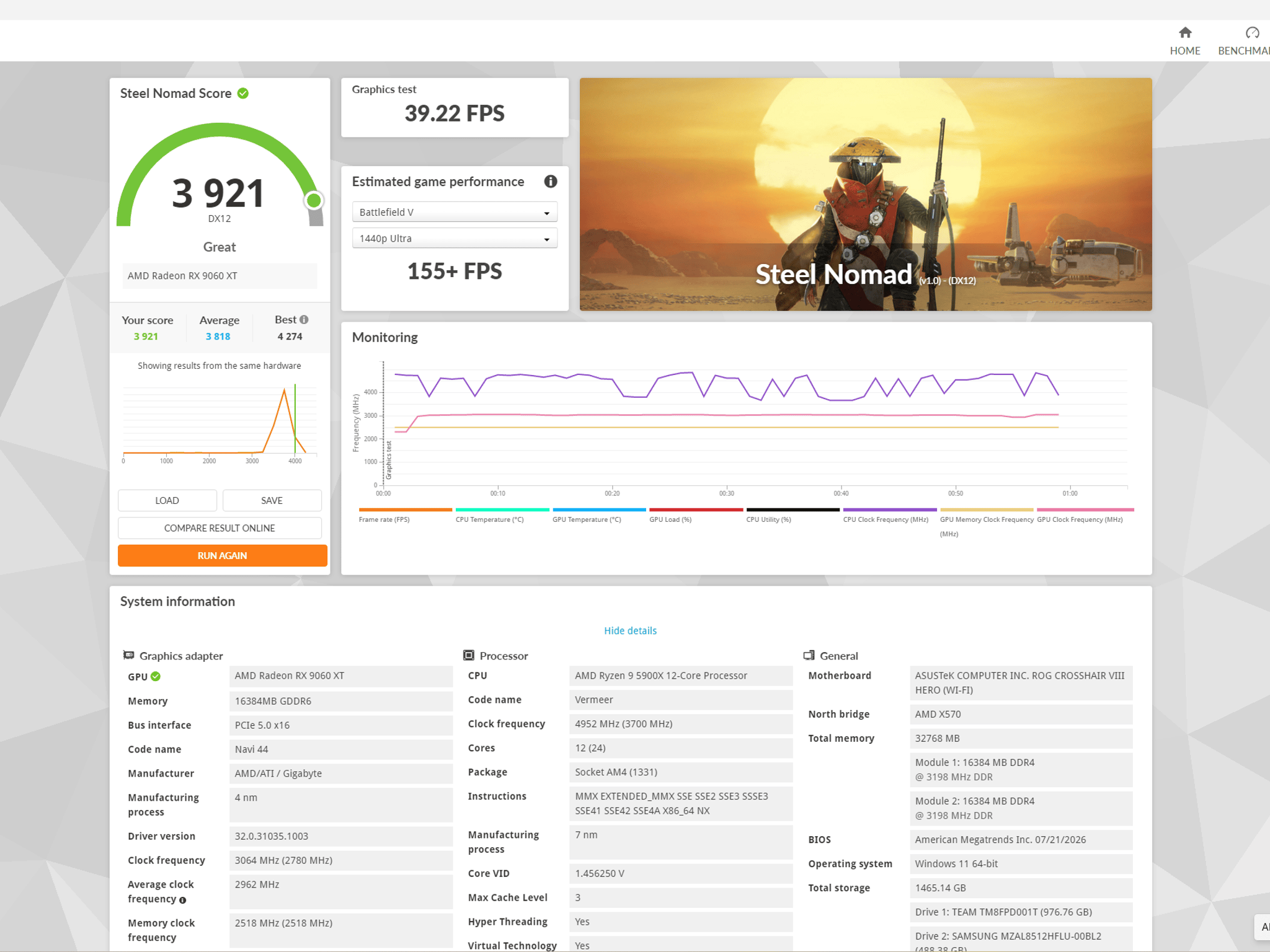Screen dimensions: 1270x952
Task: Click the info icon next to Best score
Action: [x=304, y=320]
